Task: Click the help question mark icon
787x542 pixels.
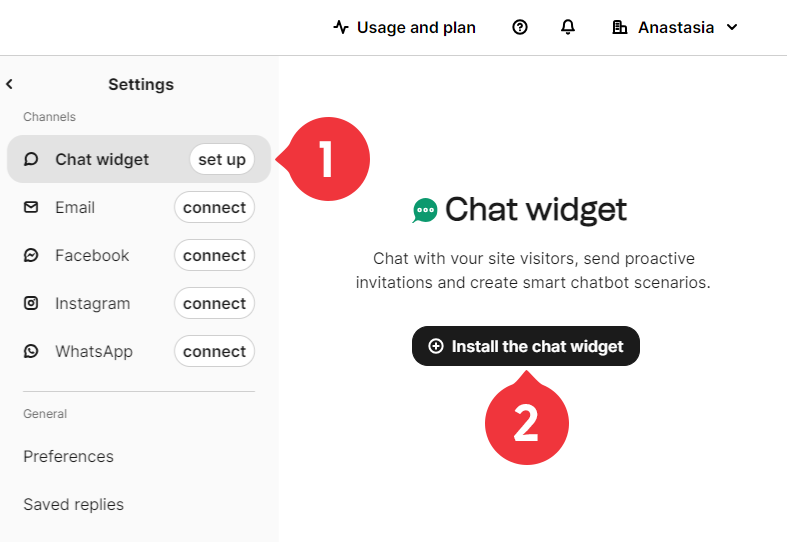Action: (520, 27)
